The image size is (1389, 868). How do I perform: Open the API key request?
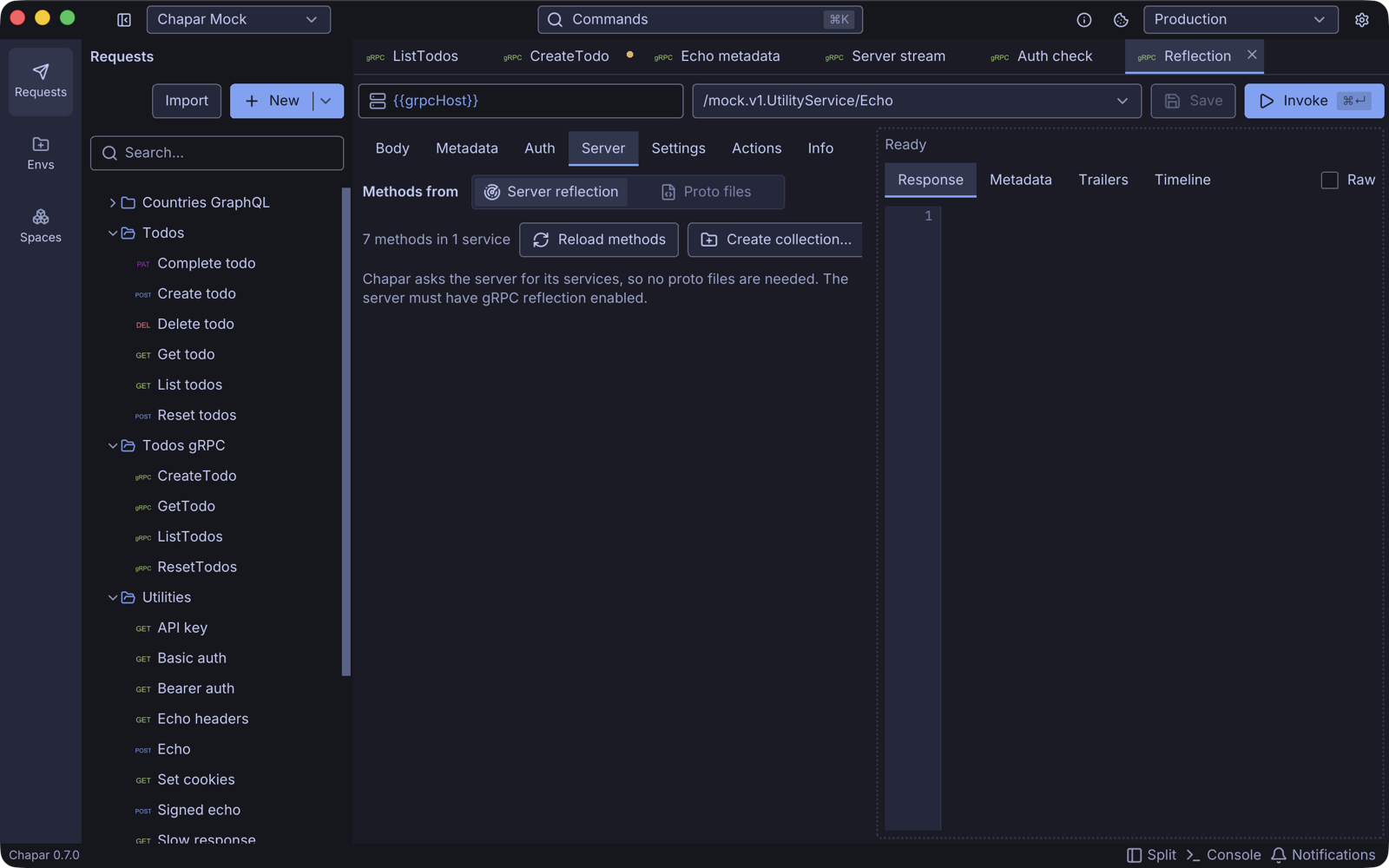coord(182,628)
